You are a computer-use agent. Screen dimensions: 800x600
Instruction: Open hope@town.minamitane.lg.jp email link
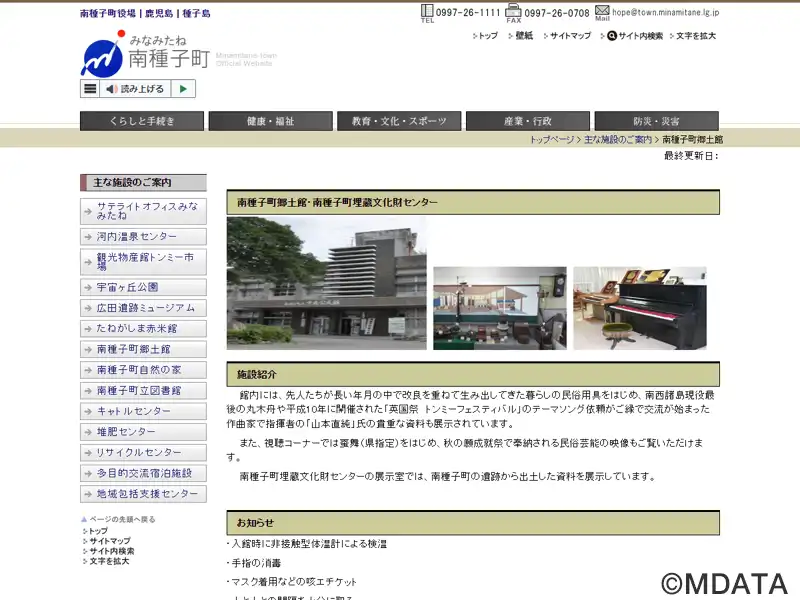click(666, 12)
